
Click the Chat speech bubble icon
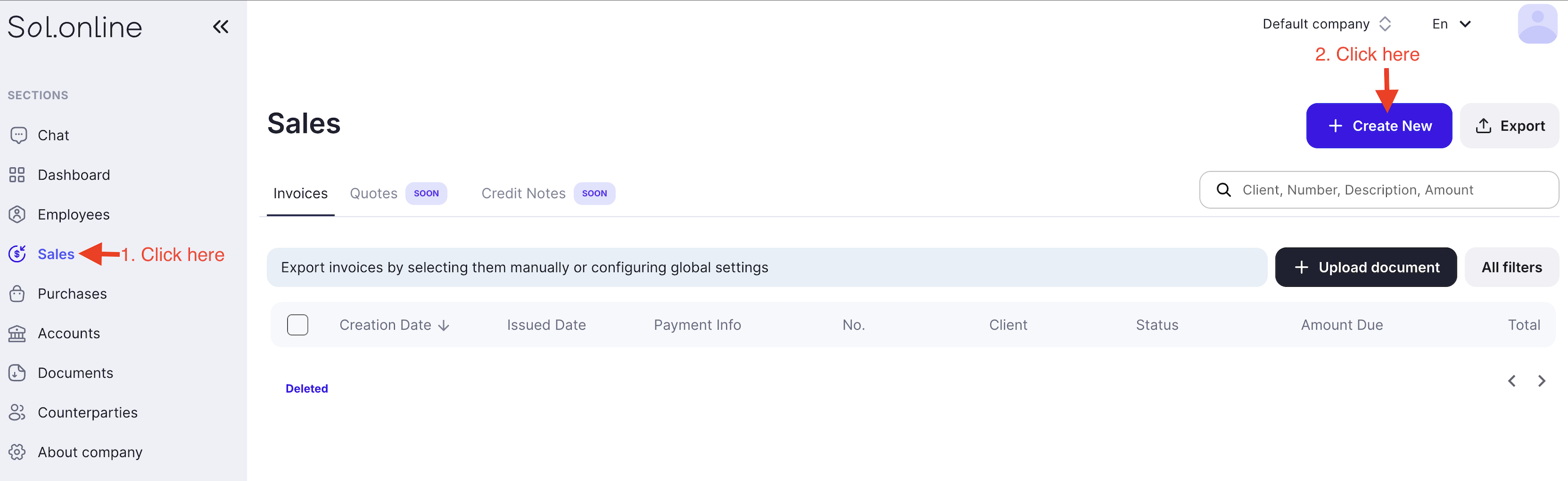(x=18, y=135)
